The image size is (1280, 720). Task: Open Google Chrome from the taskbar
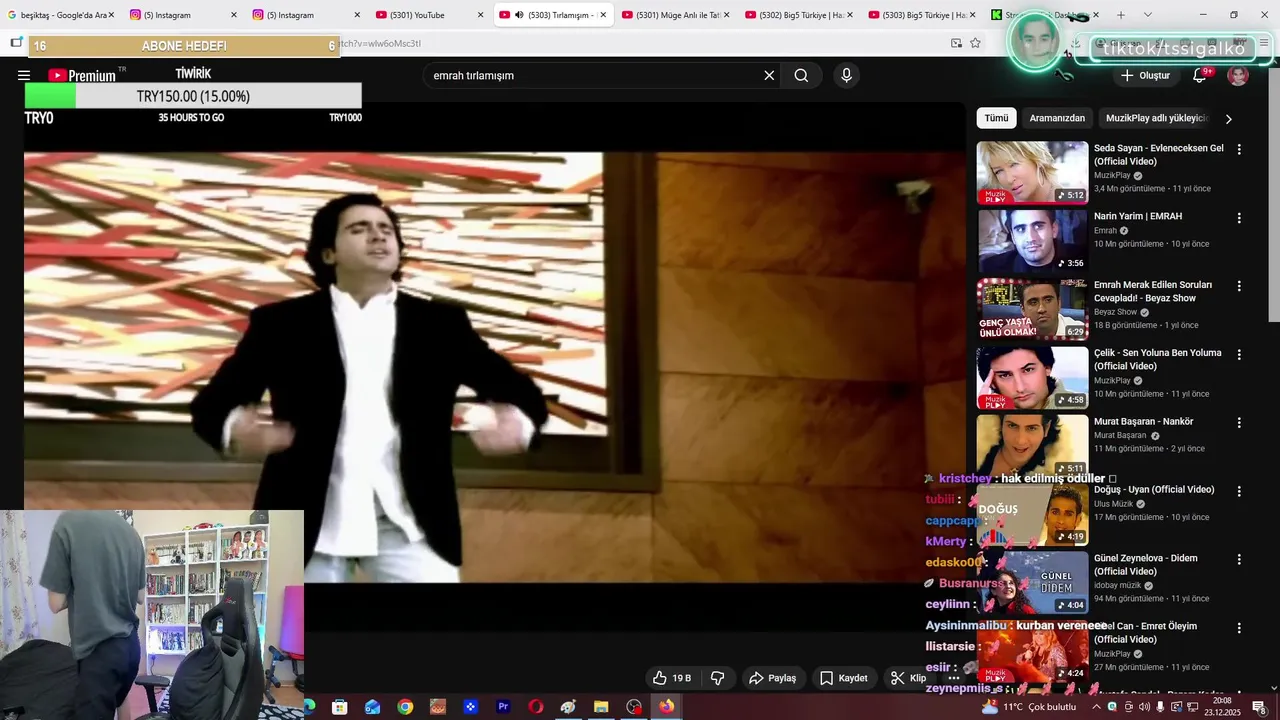tap(405, 707)
